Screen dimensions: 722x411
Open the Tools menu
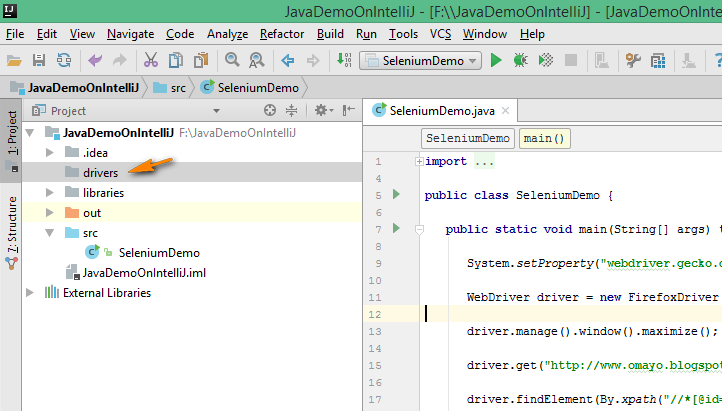403,34
